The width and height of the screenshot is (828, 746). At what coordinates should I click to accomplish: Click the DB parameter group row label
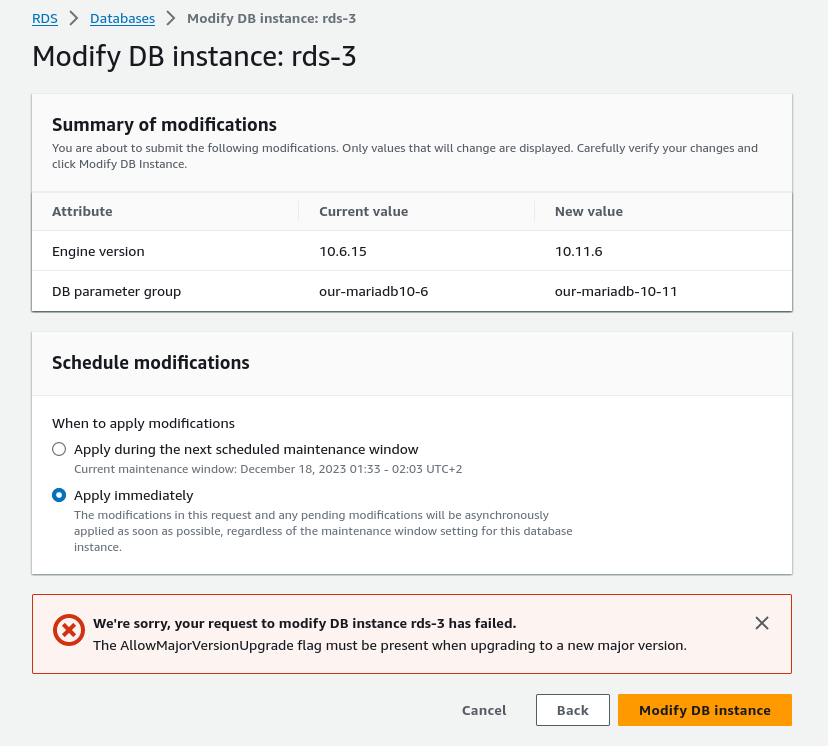click(116, 291)
